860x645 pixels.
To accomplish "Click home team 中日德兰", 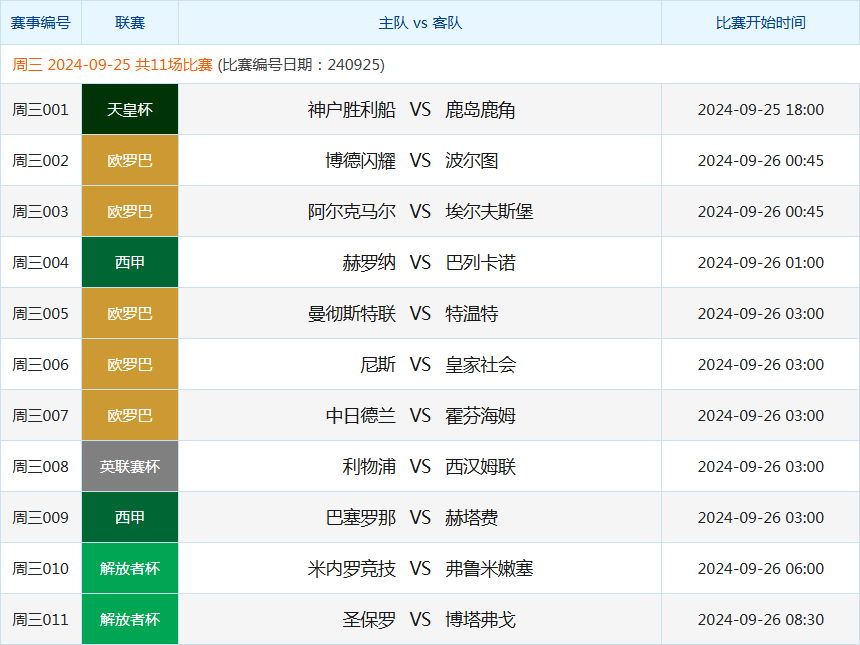I will coord(360,416).
